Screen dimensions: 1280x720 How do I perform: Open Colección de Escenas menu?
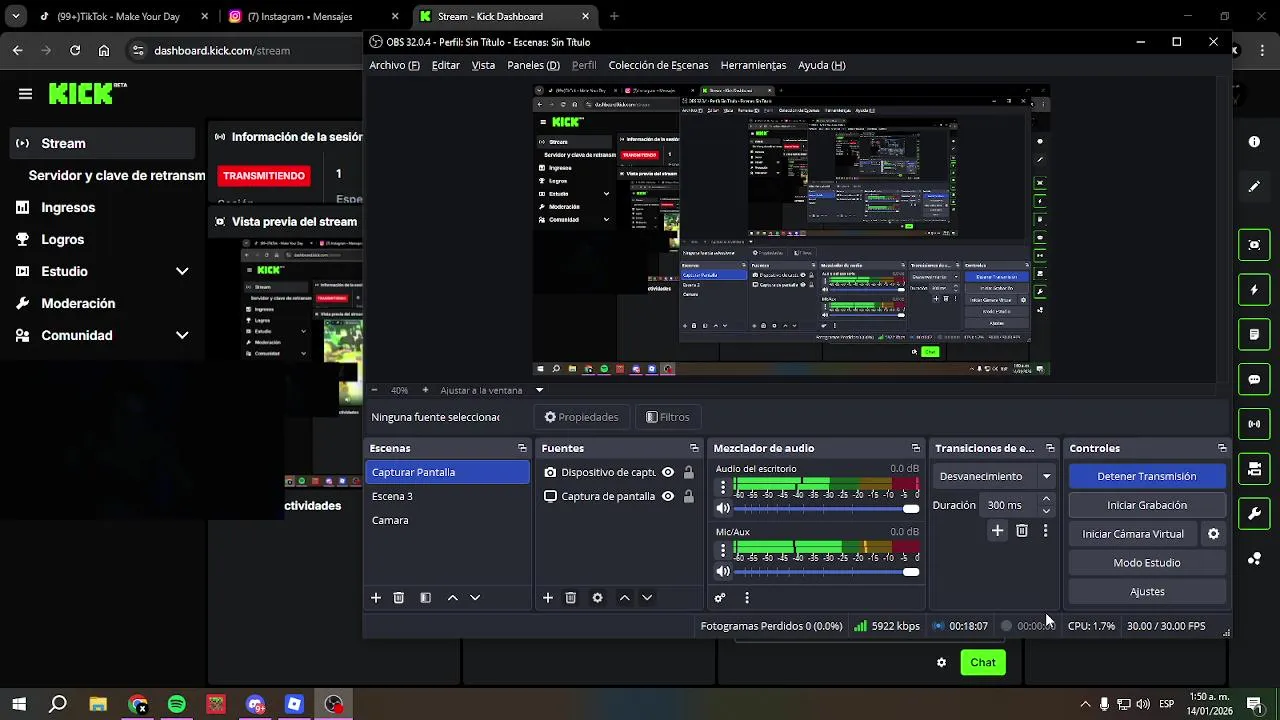tap(658, 65)
